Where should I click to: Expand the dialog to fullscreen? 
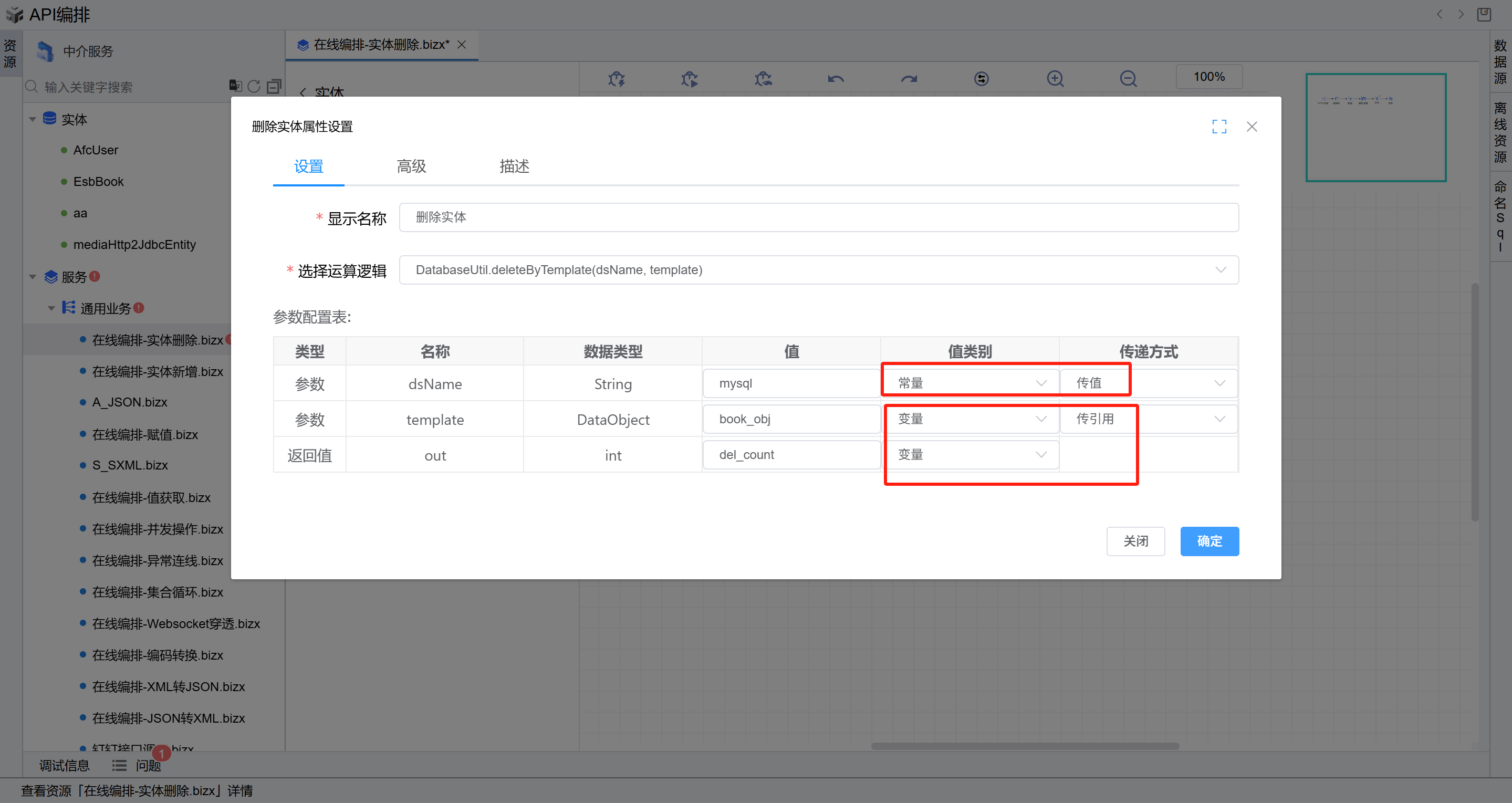click(1218, 126)
